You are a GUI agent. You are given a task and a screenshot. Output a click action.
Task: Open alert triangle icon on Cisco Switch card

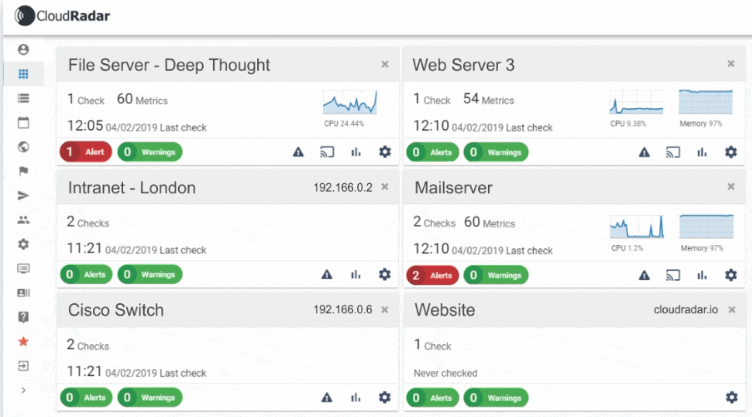(327, 397)
